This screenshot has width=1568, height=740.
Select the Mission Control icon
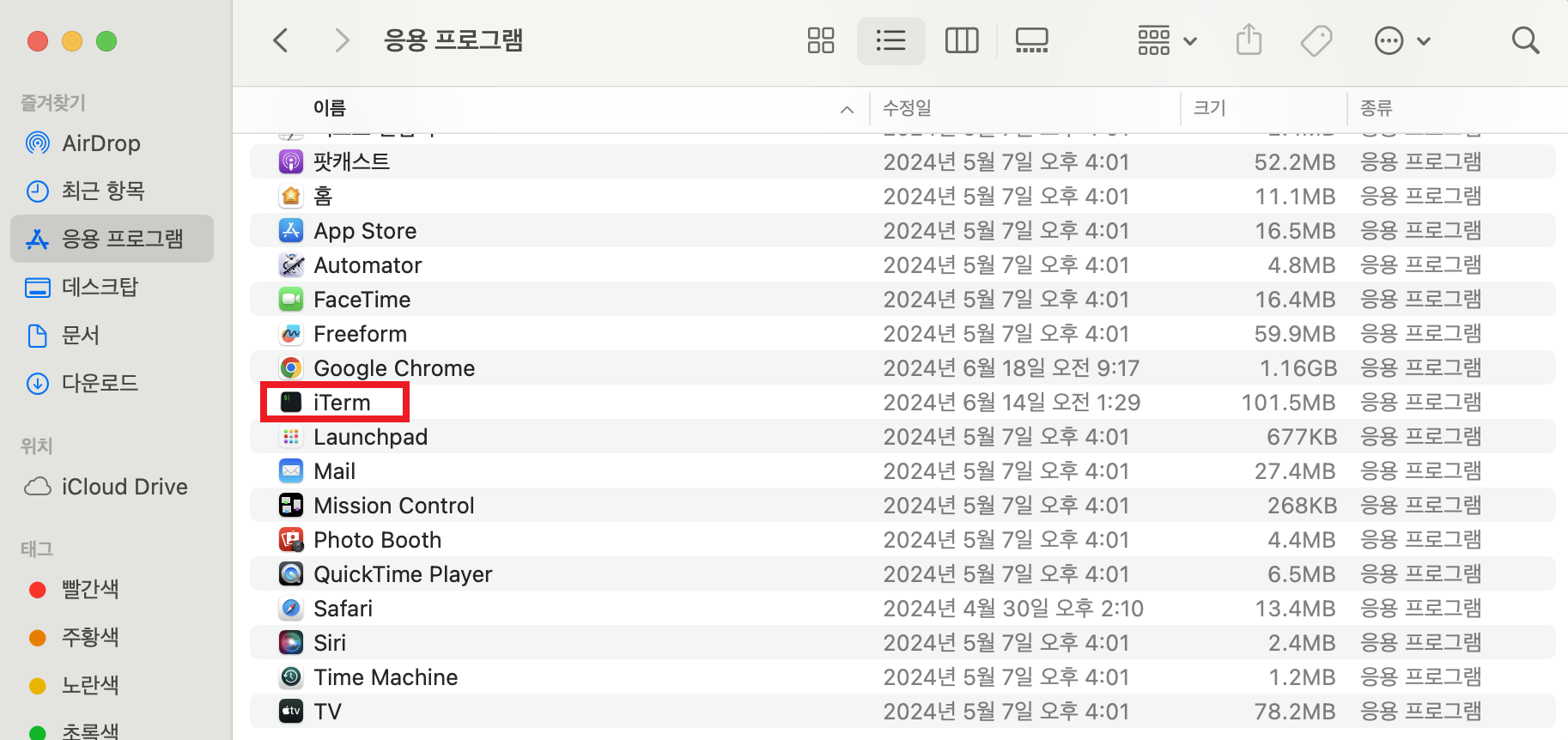291,505
